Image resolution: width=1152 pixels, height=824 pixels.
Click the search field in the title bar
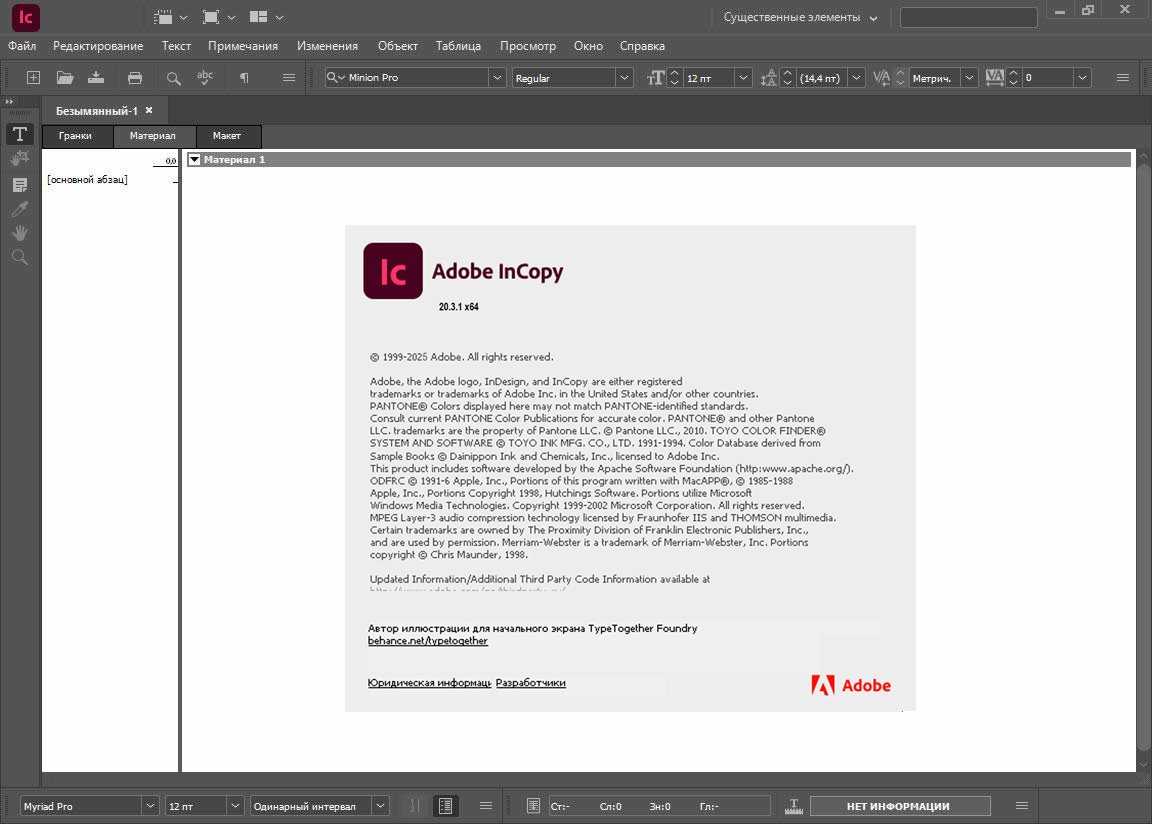(x=968, y=18)
